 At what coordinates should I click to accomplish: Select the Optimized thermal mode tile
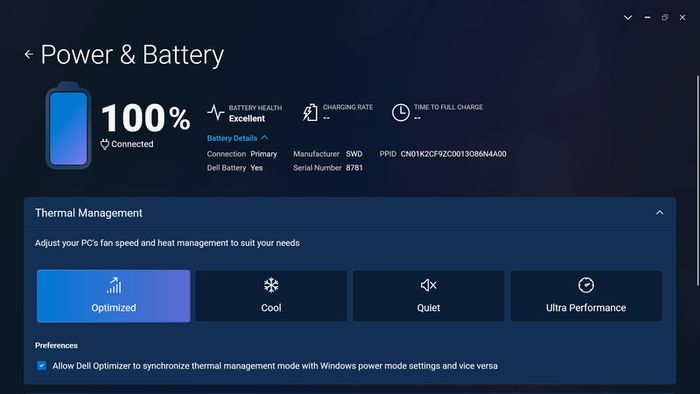(x=113, y=296)
